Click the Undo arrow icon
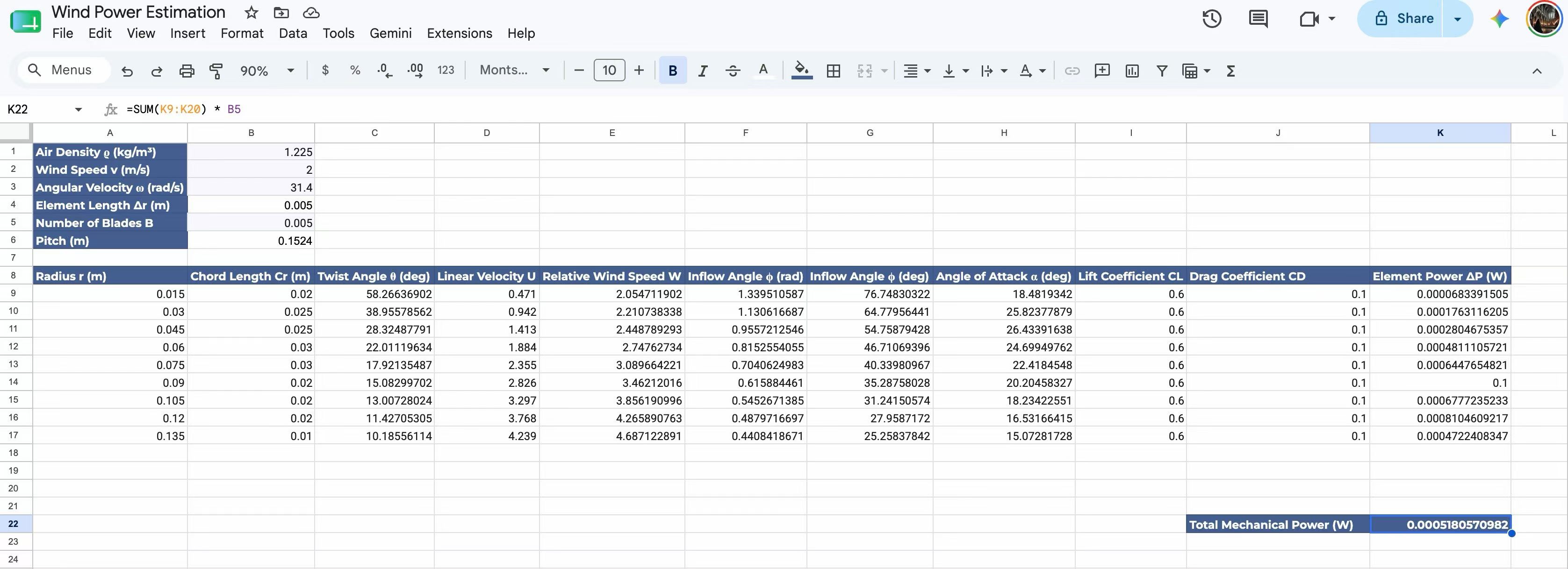 127,71
